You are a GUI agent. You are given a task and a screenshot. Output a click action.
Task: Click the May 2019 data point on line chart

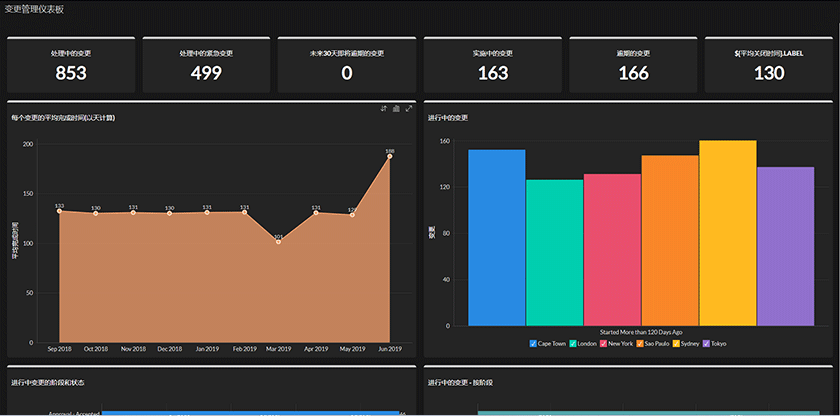[352, 215]
